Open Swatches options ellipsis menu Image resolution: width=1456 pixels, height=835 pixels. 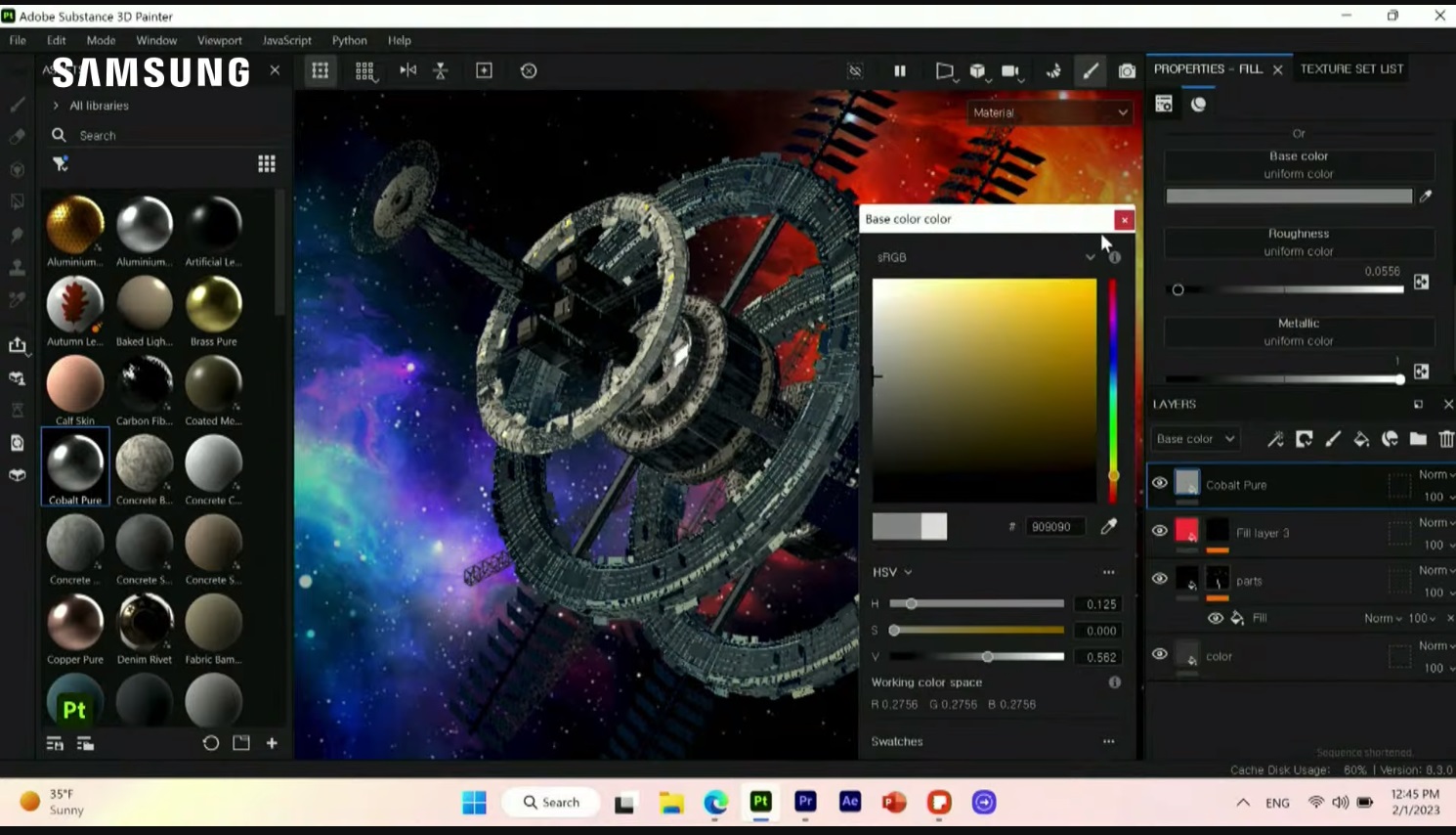(x=1108, y=741)
